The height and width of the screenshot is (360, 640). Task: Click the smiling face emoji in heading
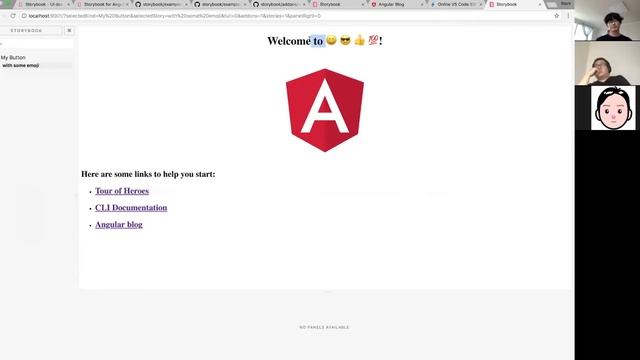(x=331, y=40)
